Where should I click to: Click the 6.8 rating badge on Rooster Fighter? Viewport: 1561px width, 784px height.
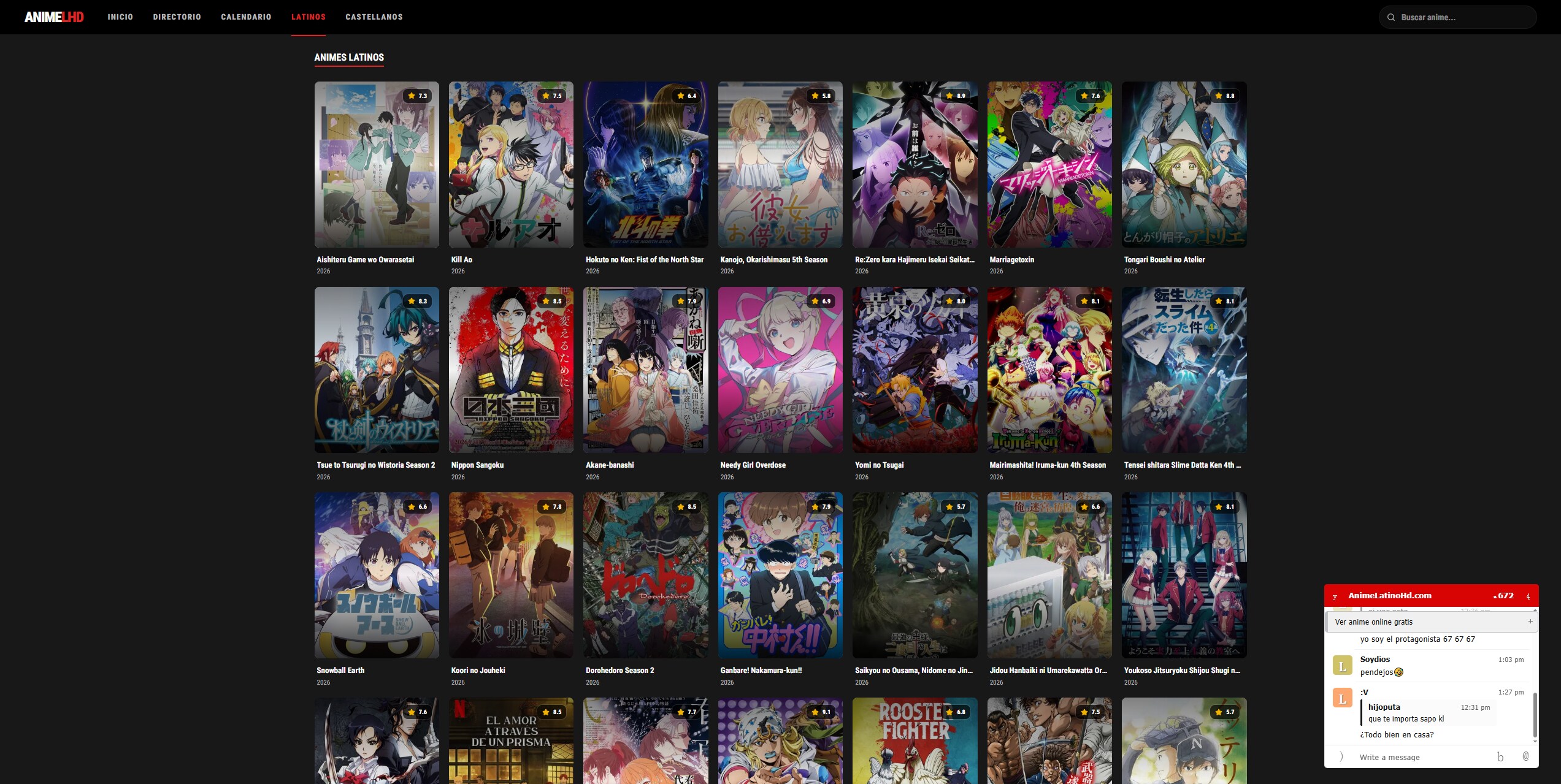click(956, 712)
